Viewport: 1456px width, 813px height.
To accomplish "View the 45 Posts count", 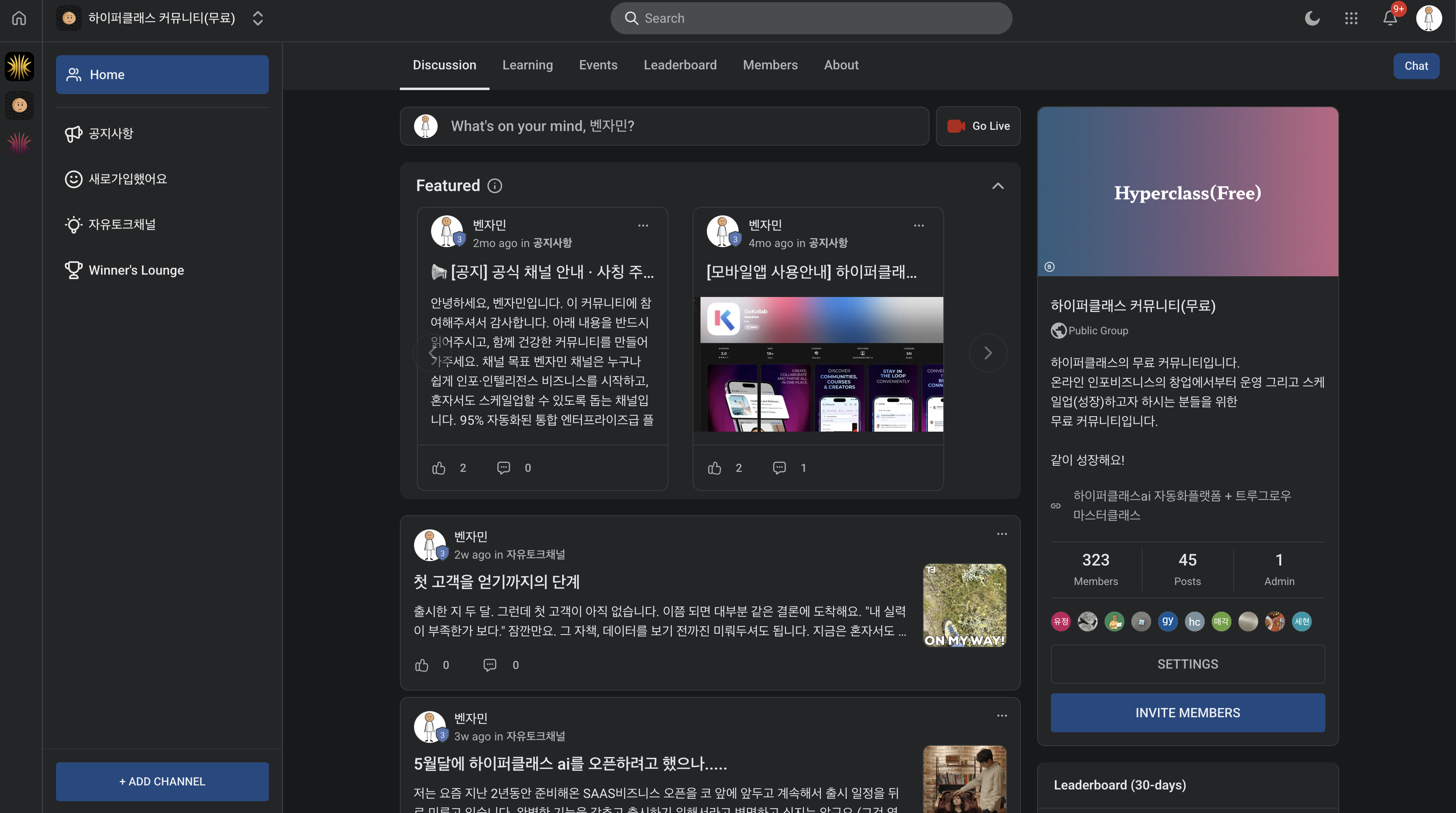I will (x=1188, y=569).
